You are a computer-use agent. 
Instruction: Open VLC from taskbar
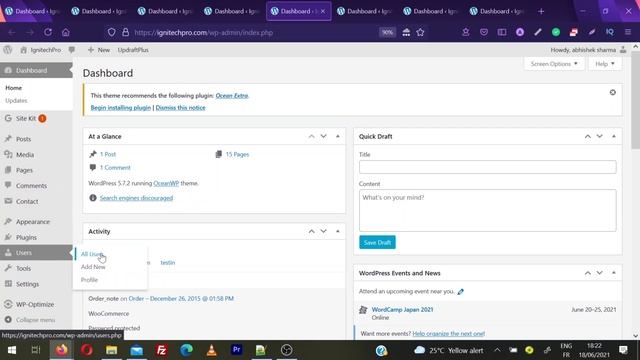211,350
